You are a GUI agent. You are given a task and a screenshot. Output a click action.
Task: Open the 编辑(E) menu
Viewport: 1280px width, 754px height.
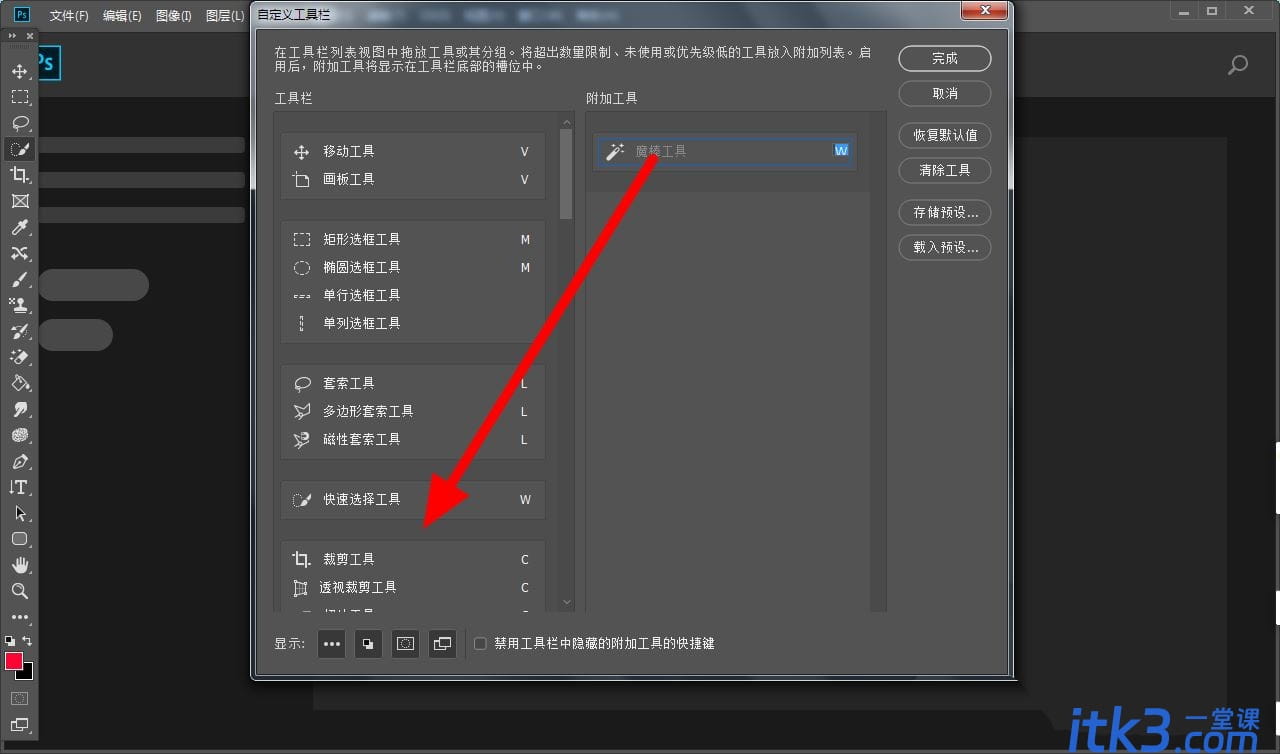pos(122,16)
